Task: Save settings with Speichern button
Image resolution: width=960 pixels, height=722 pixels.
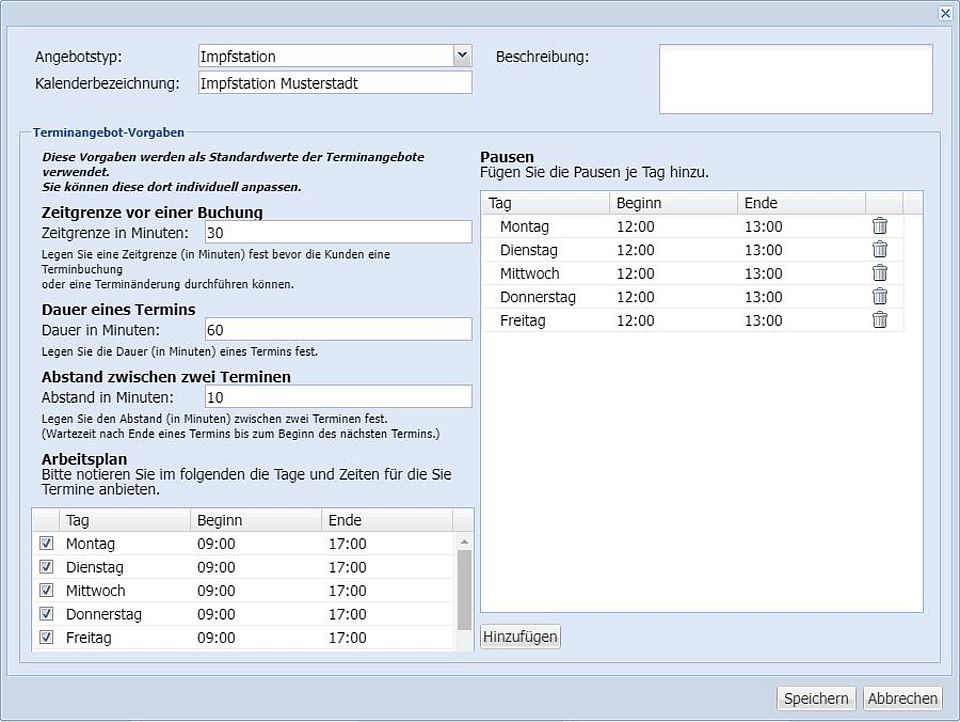Action: 816,699
